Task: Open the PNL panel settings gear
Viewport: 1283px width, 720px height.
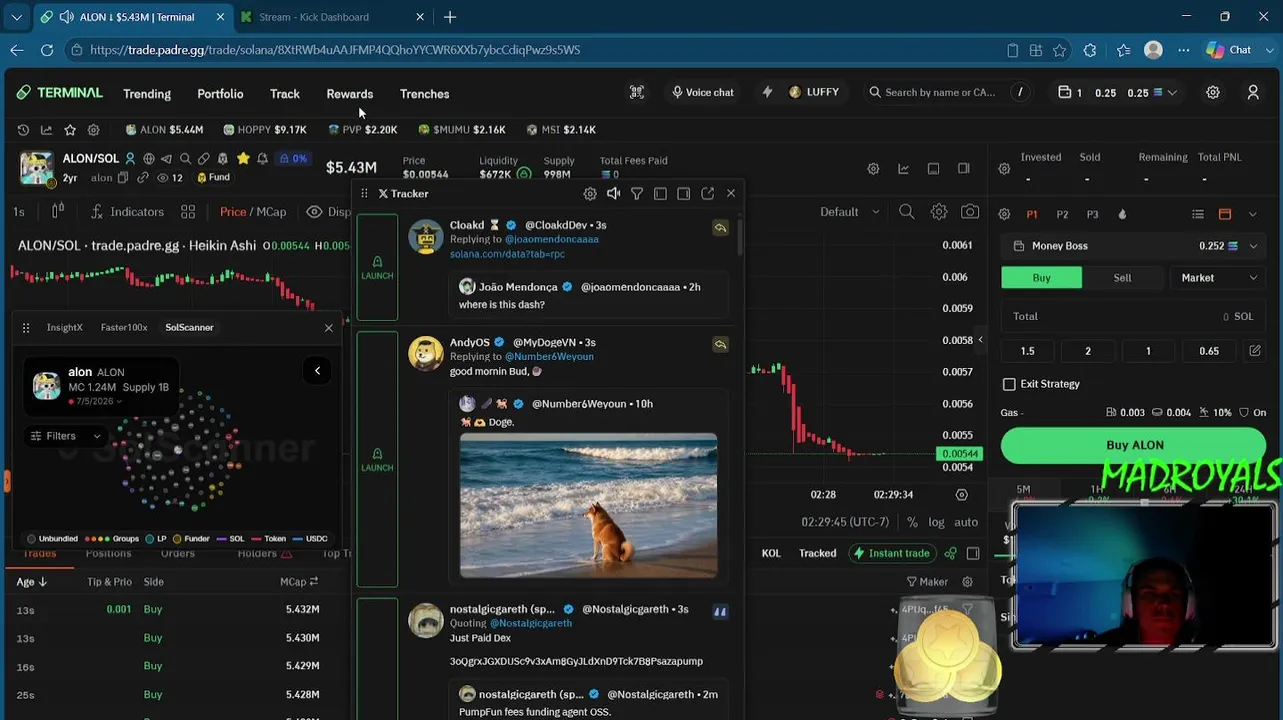Action: click(1004, 168)
